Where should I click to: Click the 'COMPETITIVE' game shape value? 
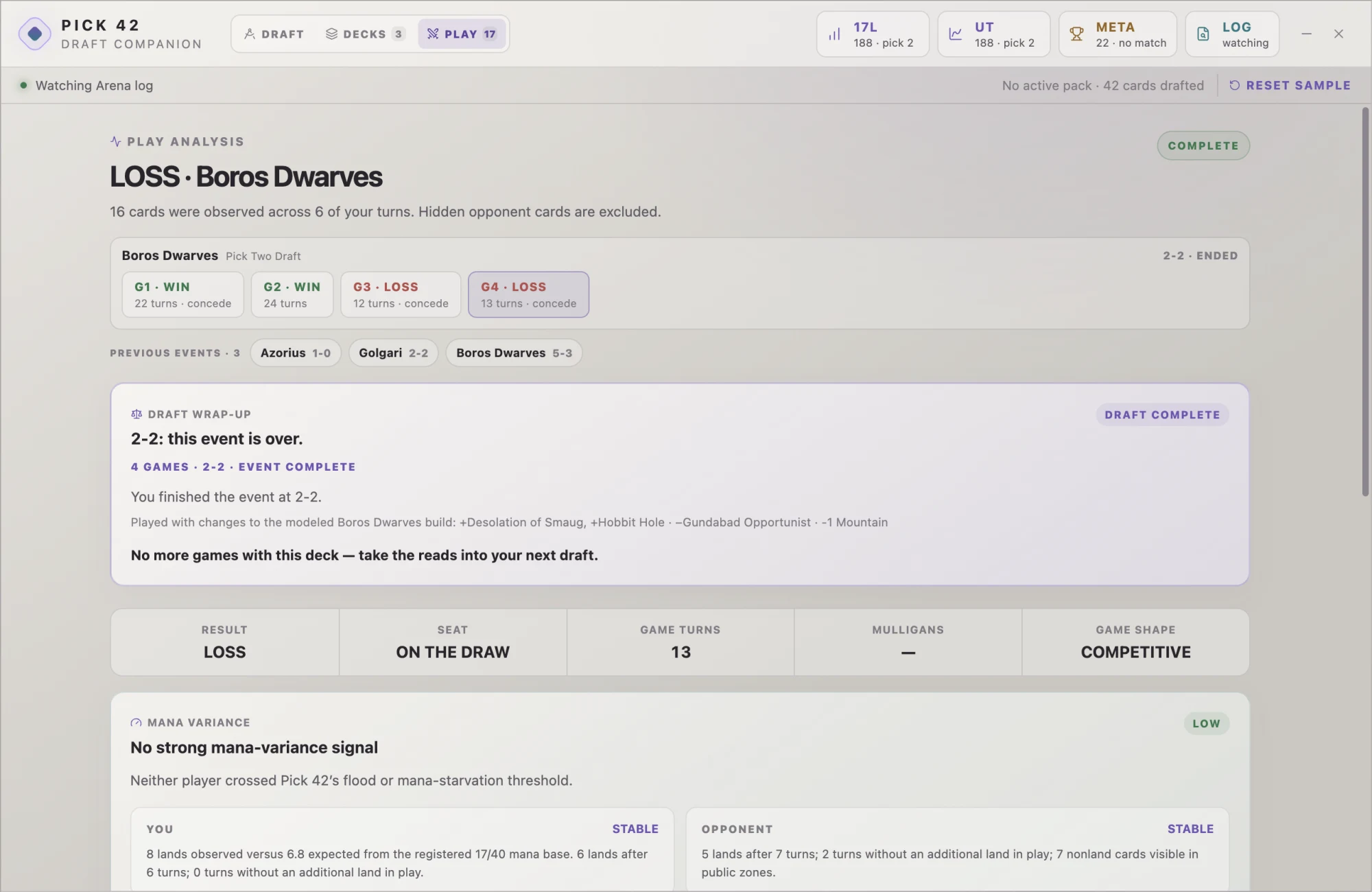(x=1136, y=652)
